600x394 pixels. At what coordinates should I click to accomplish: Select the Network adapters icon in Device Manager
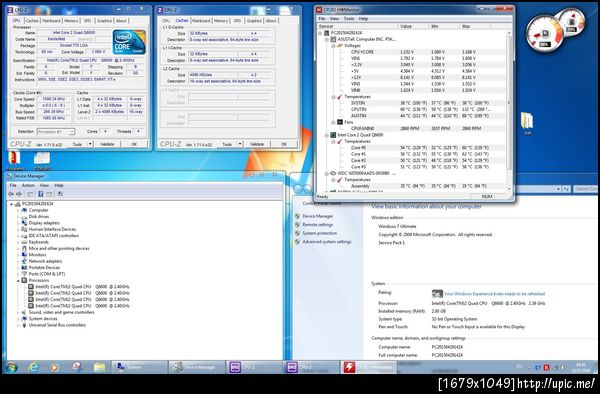pyautogui.click(x=24, y=261)
